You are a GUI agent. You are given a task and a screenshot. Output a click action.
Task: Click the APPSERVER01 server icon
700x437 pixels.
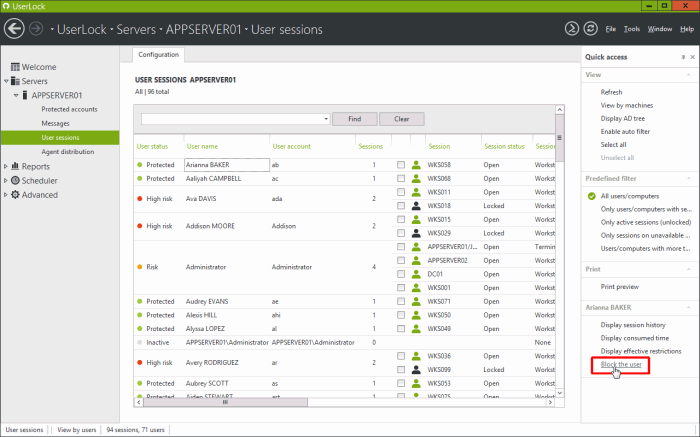click(x=25, y=95)
